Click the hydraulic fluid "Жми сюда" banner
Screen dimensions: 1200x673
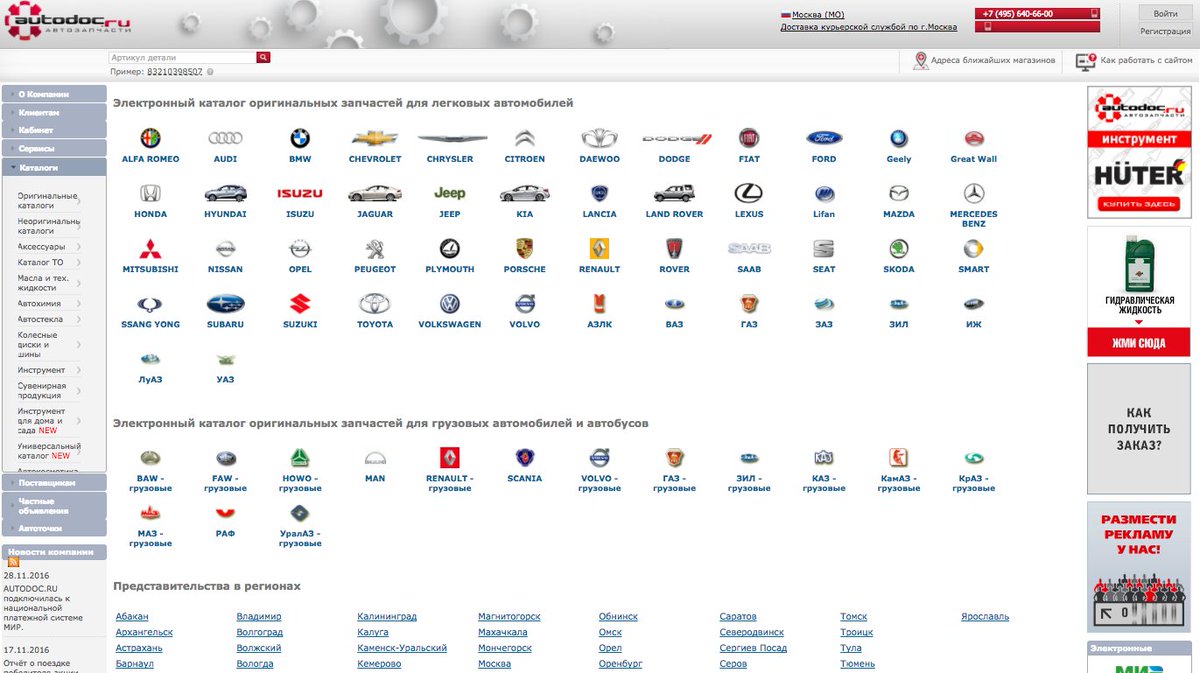pyautogui.click(x=1139, y=292)
